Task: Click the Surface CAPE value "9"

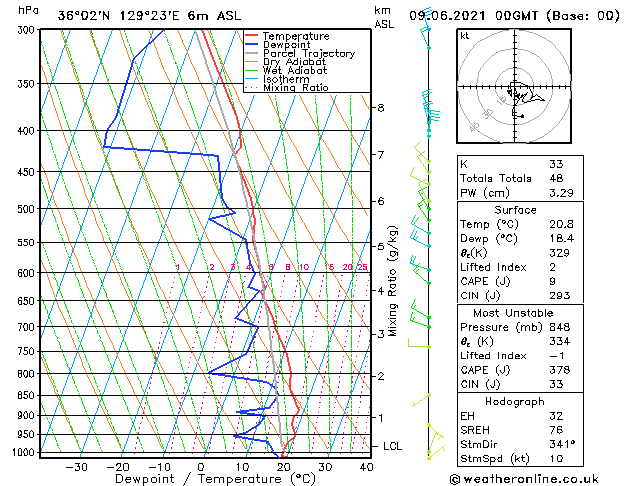Action: [x=553, y=281]
